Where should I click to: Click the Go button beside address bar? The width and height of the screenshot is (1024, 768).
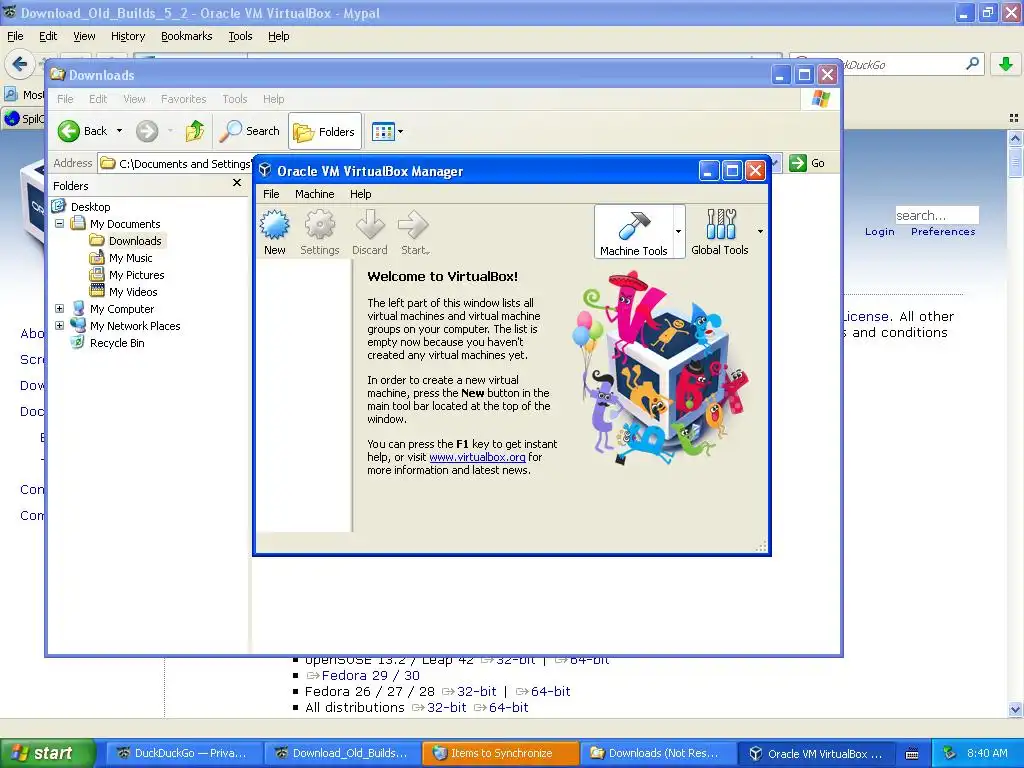tap(807, 163)
